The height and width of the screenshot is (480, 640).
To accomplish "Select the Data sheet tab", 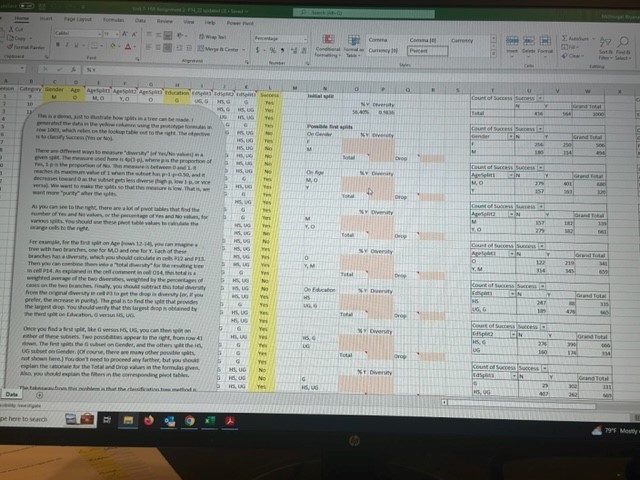I will click(11, 394).
